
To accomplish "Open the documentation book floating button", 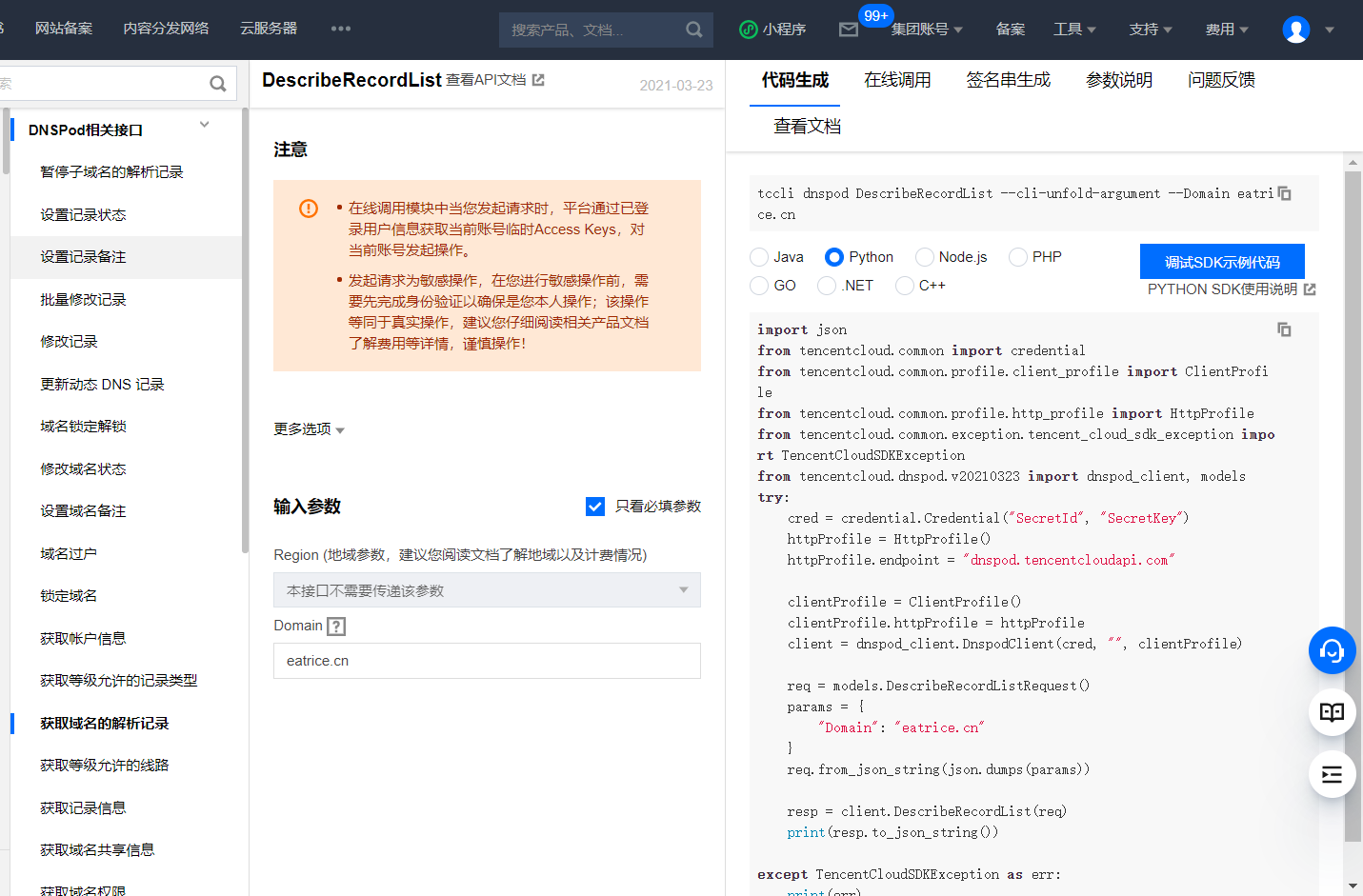I will [x=1333, y=712].
